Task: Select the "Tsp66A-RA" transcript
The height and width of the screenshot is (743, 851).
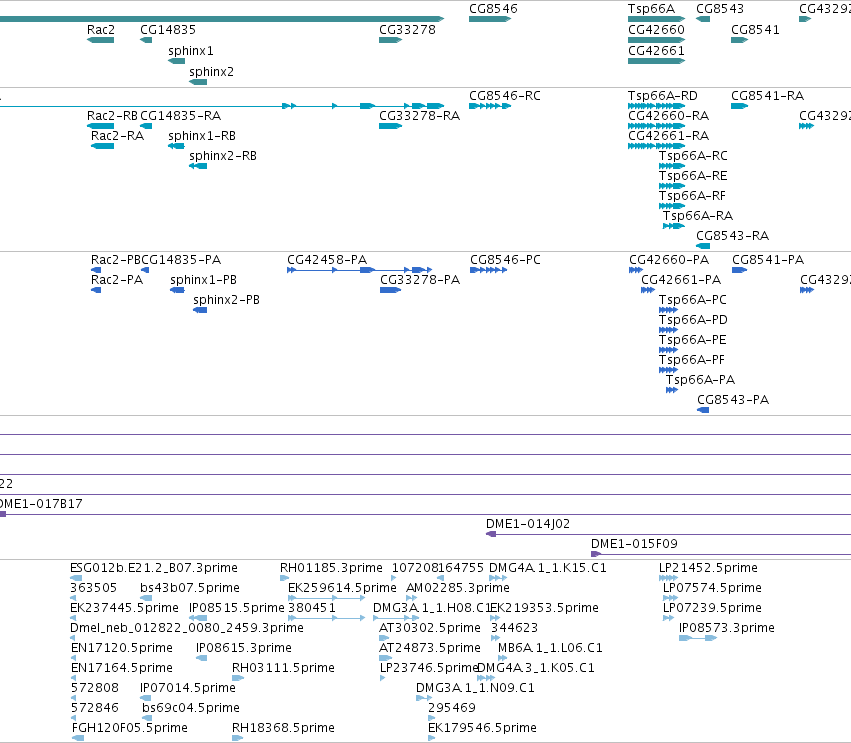Action: pyautogui.click(x=697, y=217)
